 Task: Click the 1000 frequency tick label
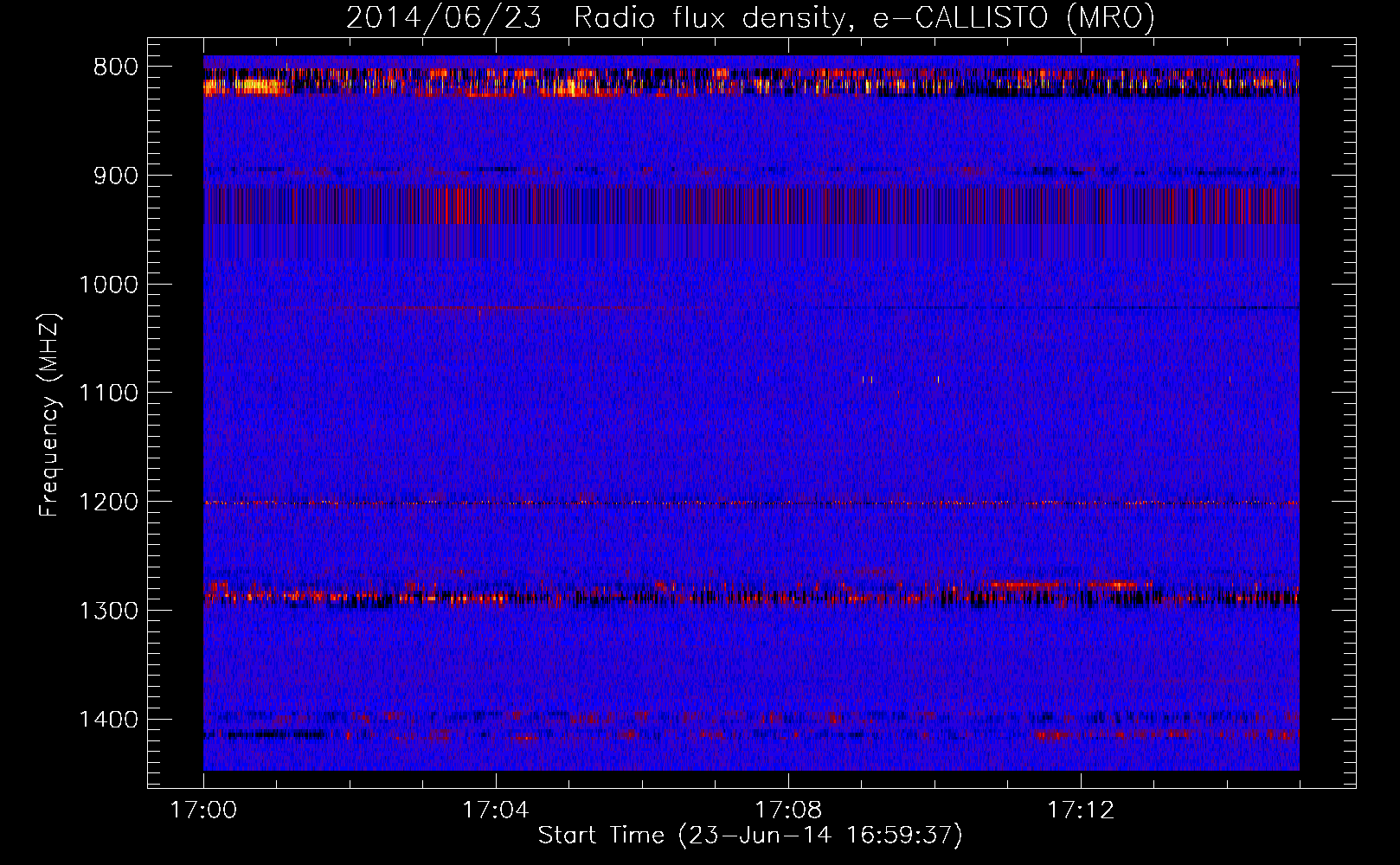pyautogui.click(x=108, y=285)
